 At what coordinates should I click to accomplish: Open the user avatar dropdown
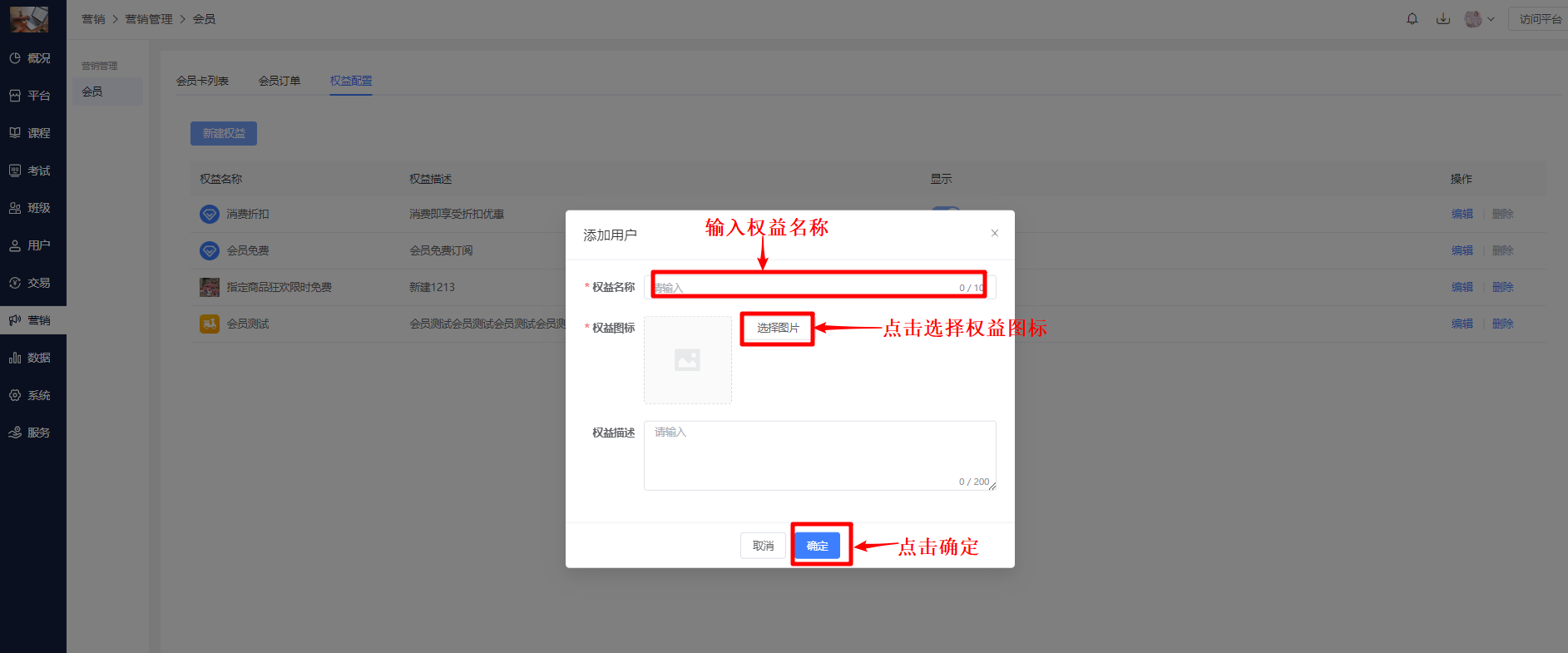point(1479,18)
